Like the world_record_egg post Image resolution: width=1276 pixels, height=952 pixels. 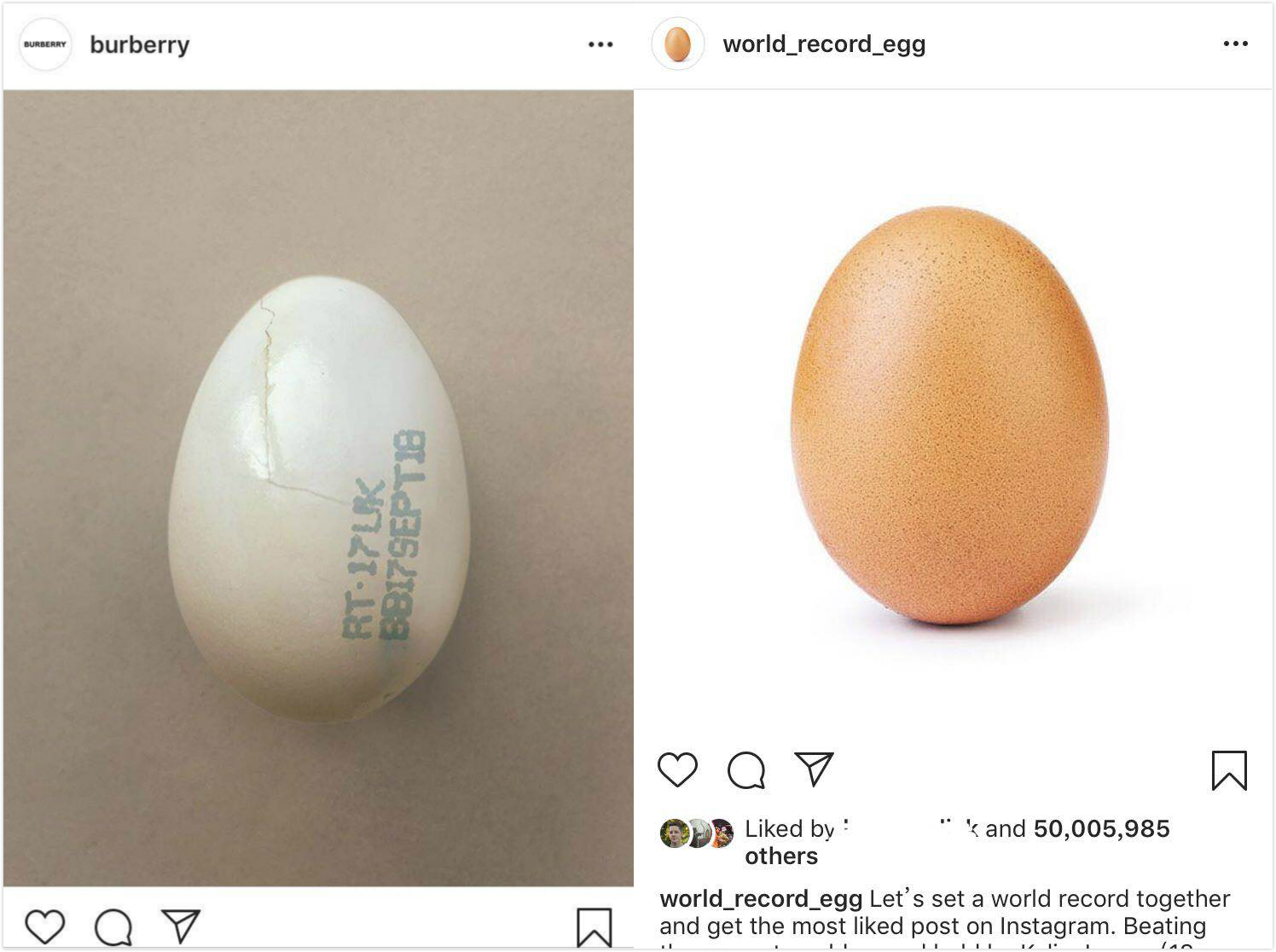pos(678,769)
